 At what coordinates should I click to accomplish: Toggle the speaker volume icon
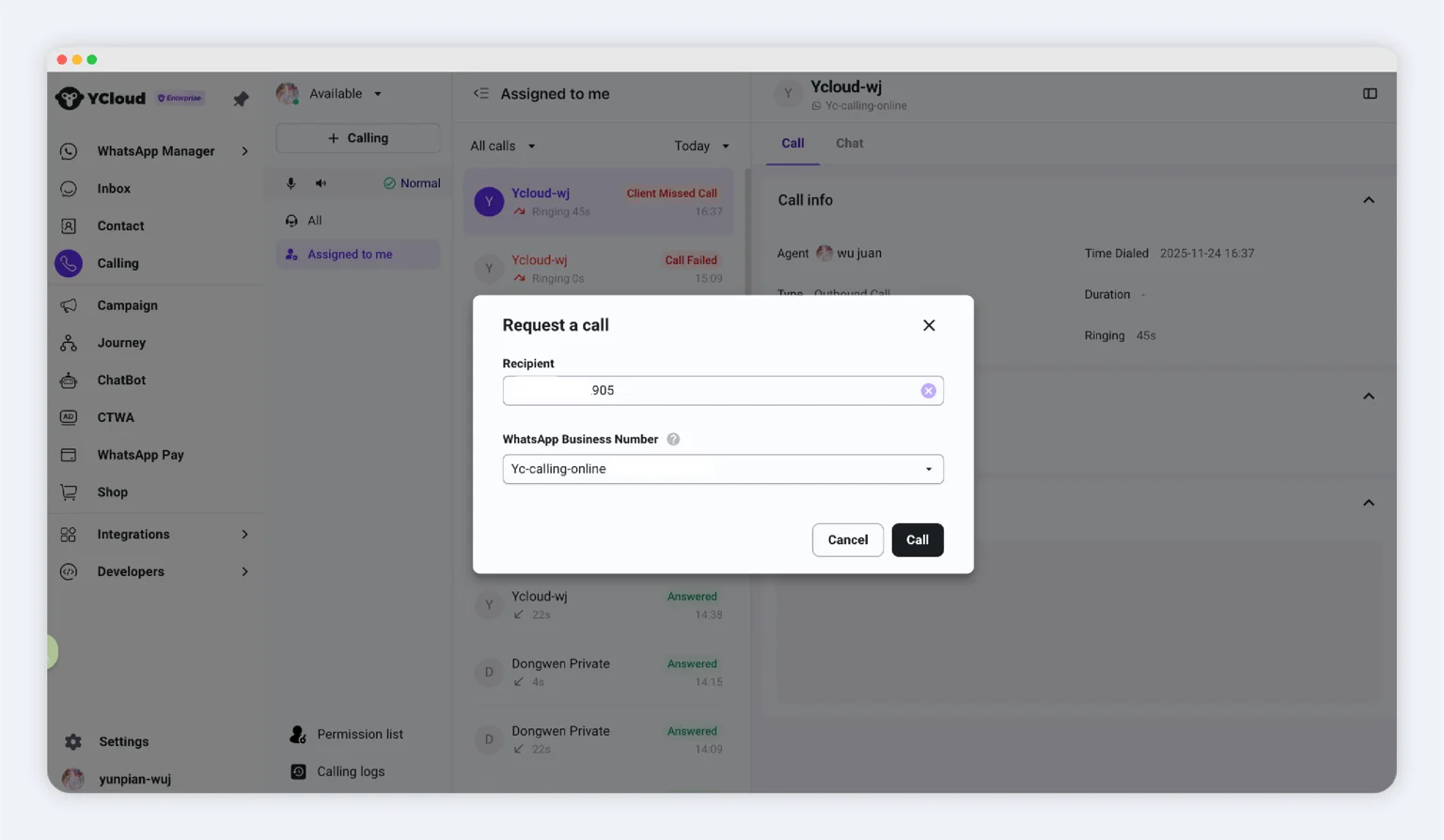click(321, 183)
